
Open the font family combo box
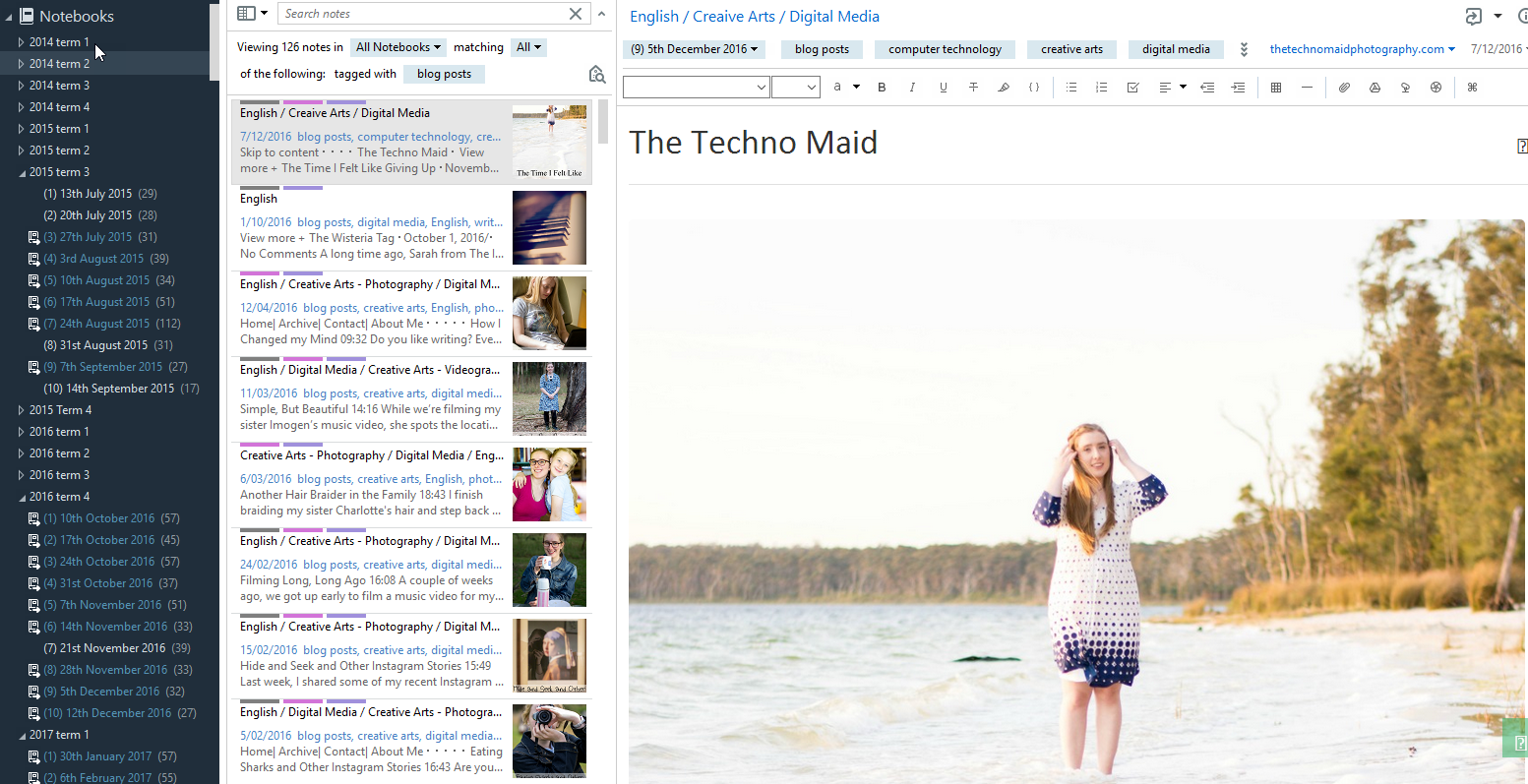click(x=696, y=88)
